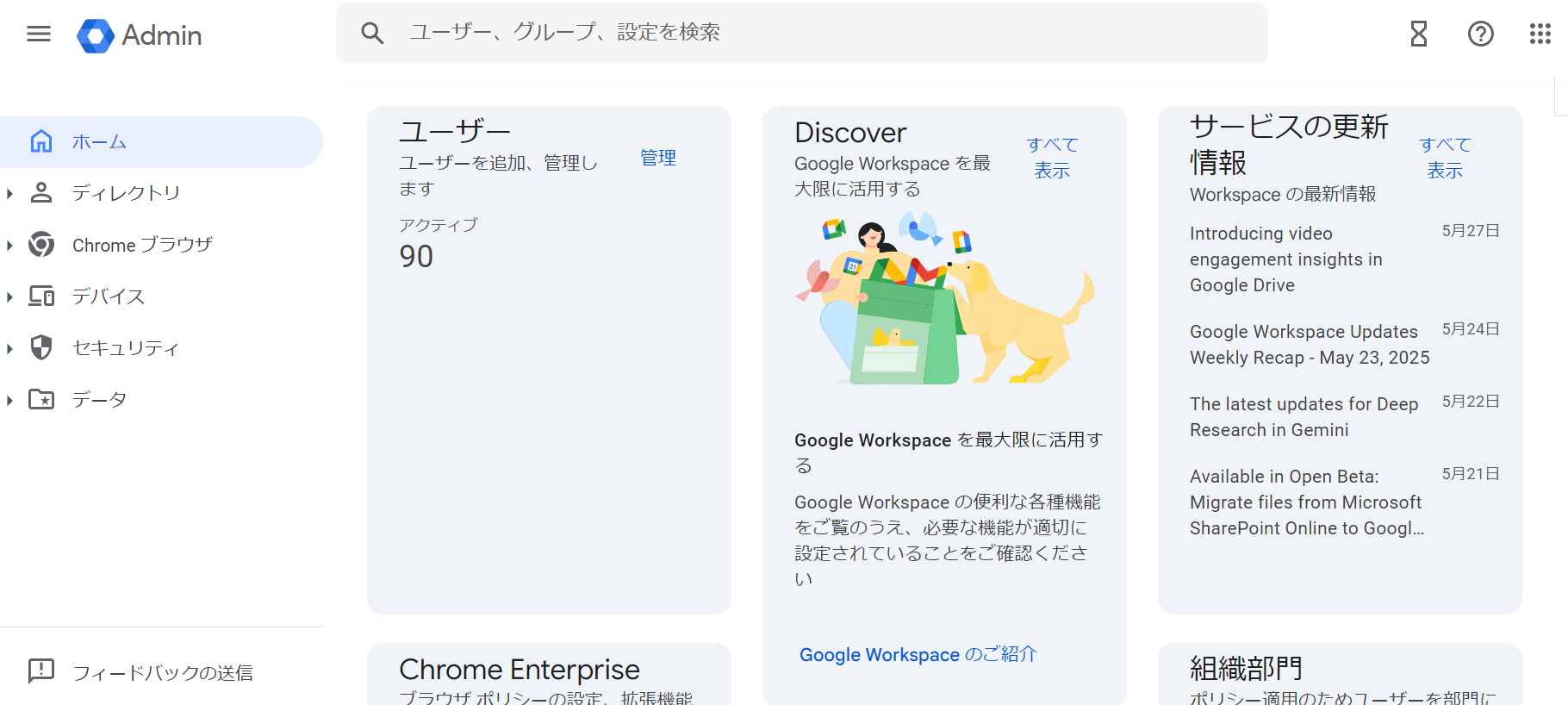The image size is (1568, 705).
Task: Click the active users count 90
Action: [416, 256]
